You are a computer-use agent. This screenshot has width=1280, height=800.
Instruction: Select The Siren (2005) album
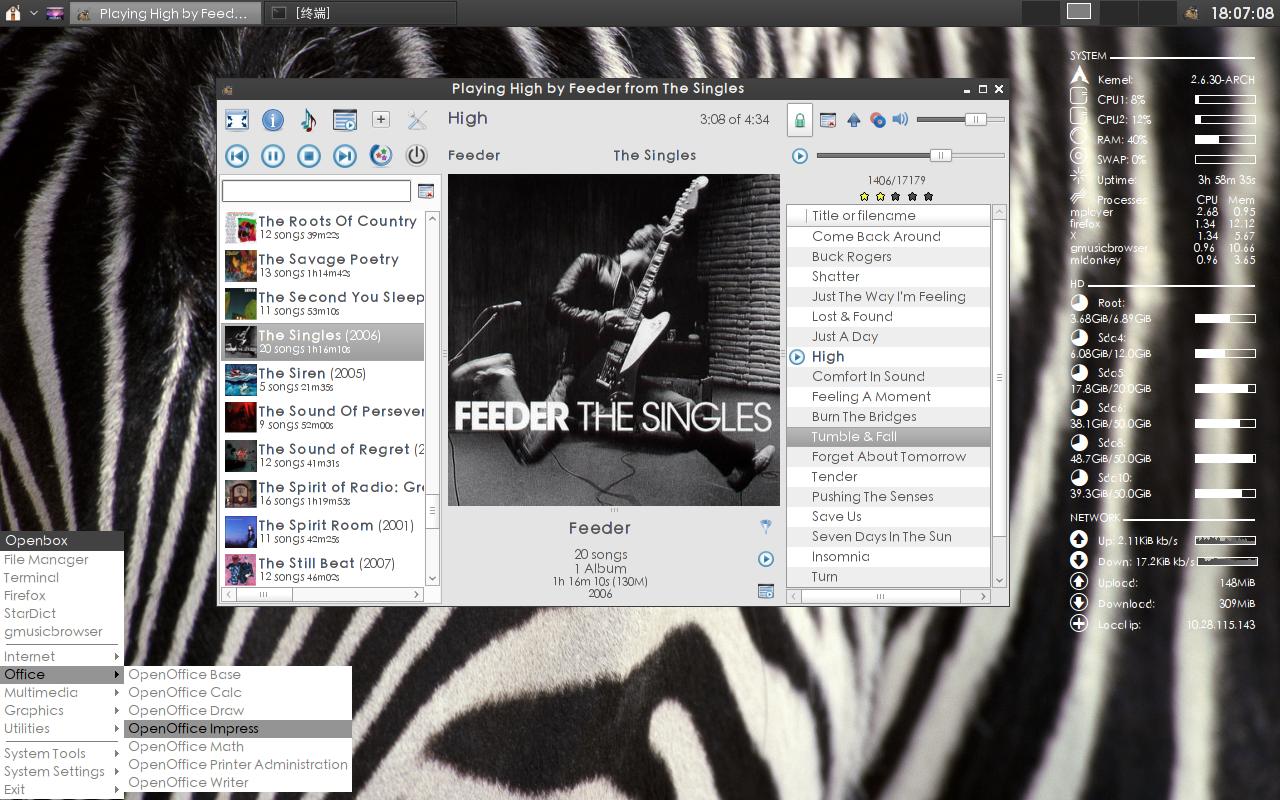323,379
